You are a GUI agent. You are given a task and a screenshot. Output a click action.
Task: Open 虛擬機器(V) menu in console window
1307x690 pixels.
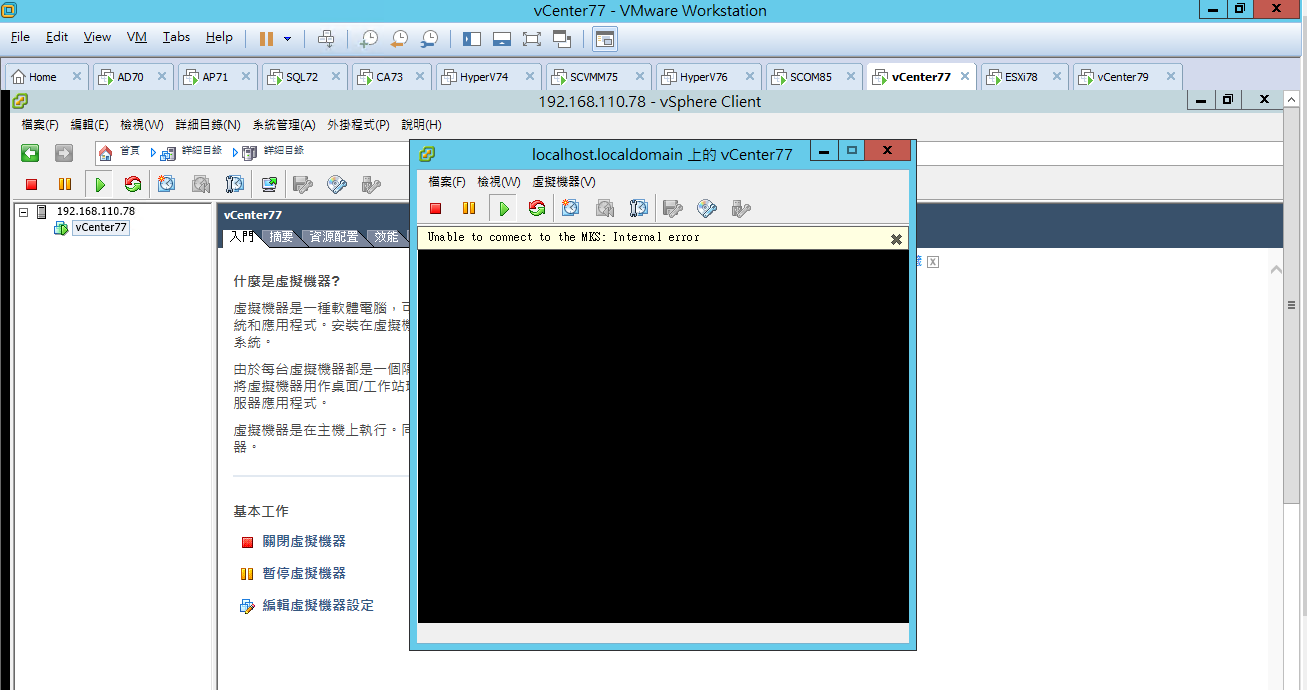pos(564,182)
